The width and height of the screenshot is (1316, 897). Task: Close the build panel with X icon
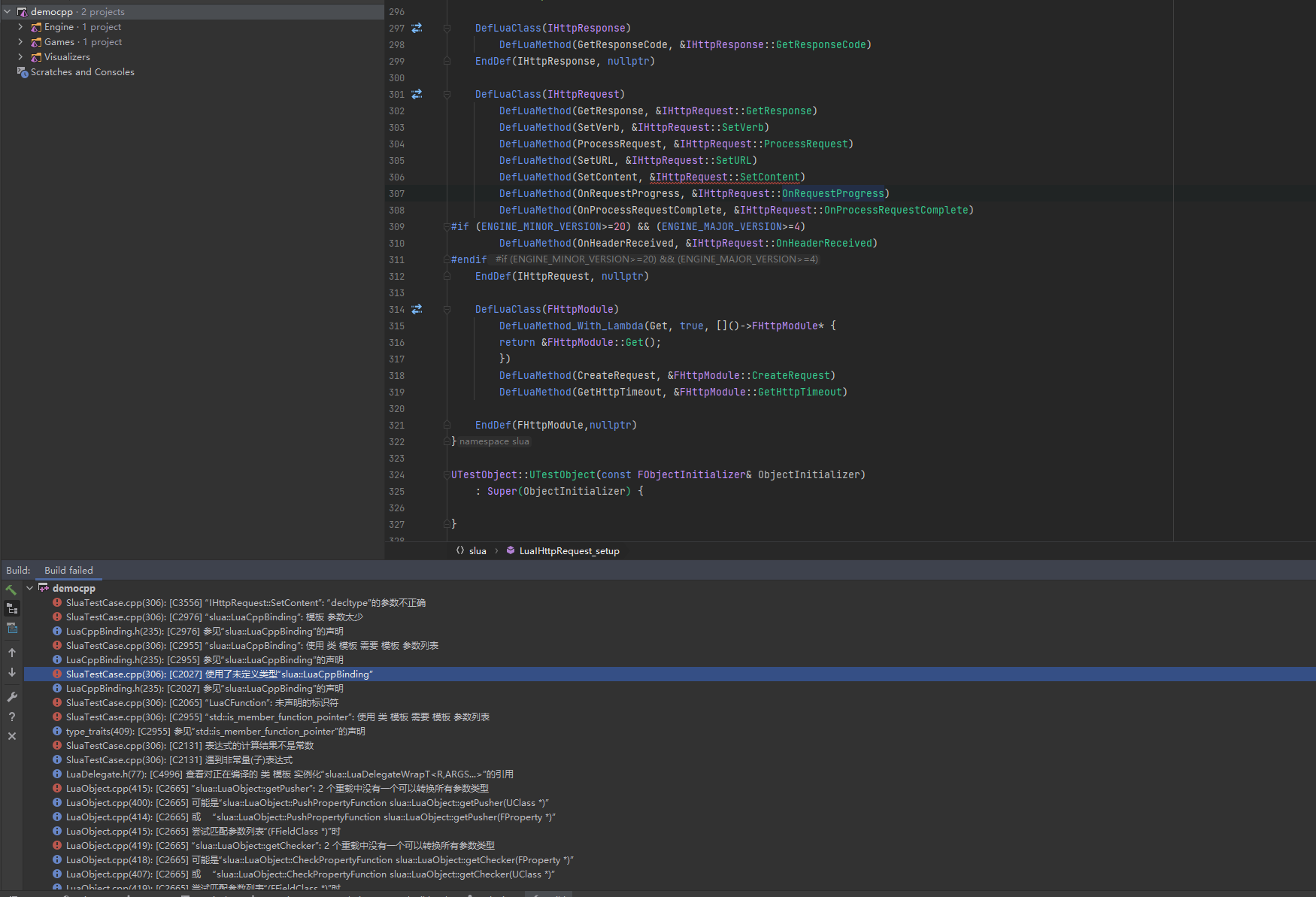point(12,736)
